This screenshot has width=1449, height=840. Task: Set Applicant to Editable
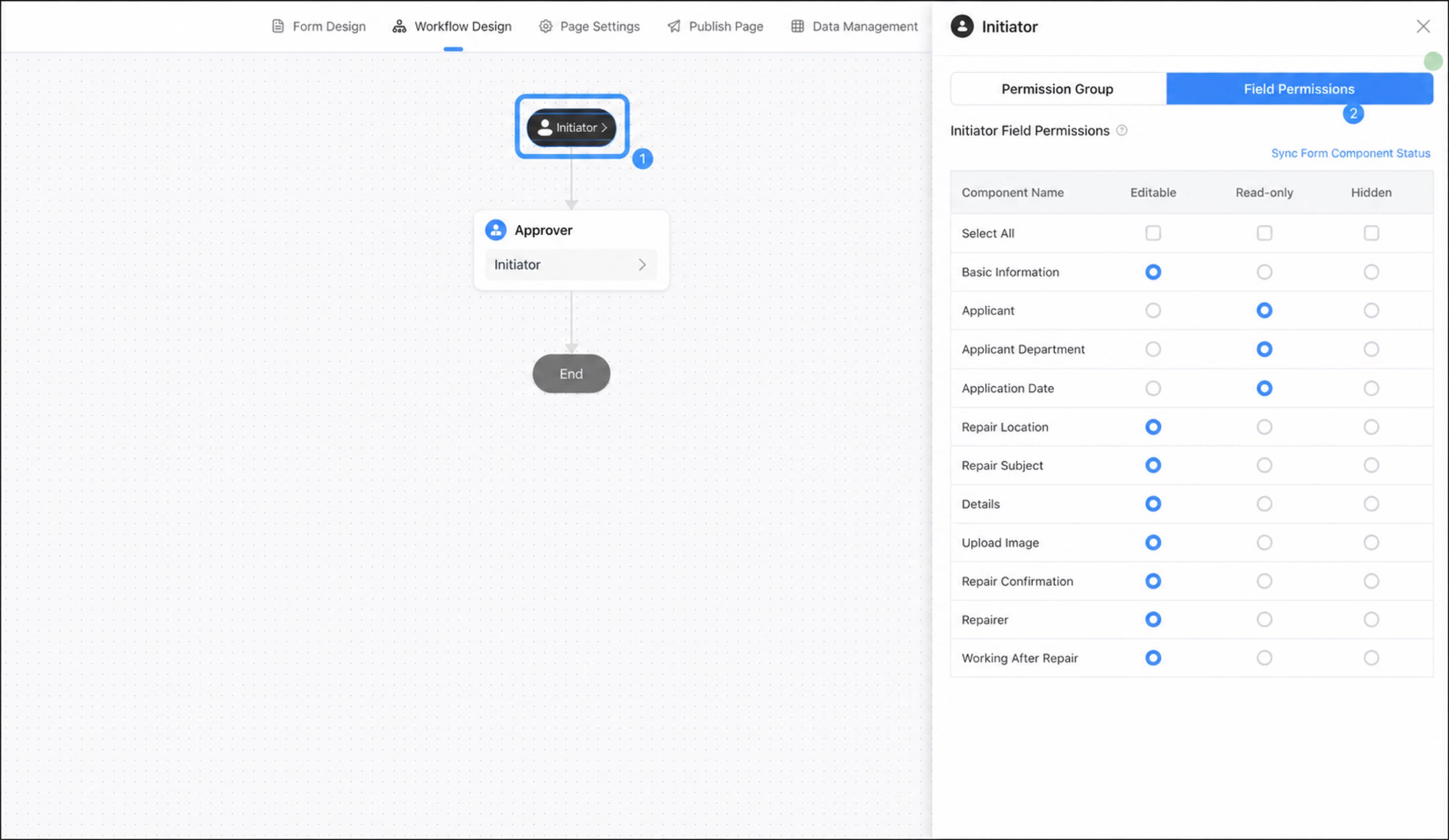(1153, 310)
